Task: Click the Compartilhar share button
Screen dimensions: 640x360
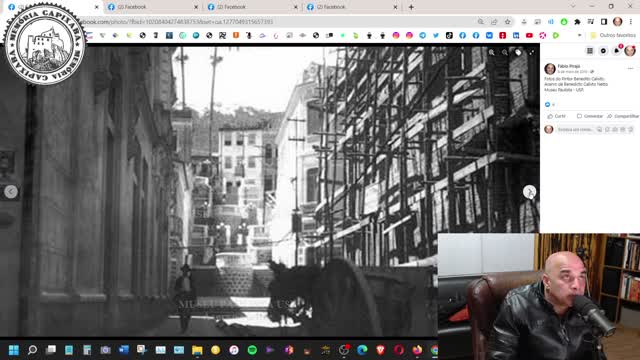Action: pyautogui.click(x=622, y=116)
